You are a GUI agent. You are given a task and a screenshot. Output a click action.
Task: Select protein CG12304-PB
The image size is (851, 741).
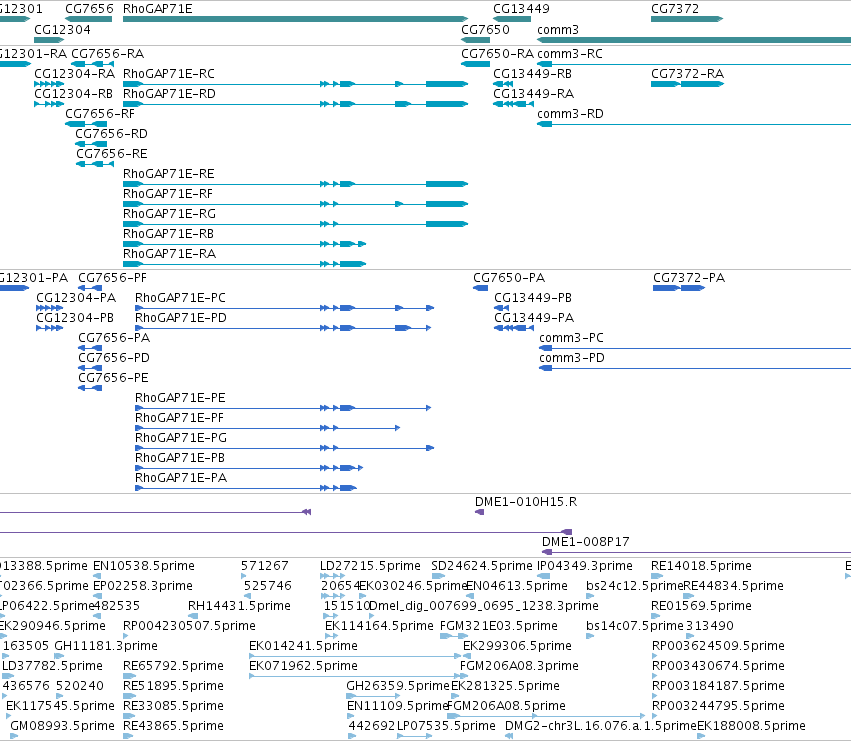tap(49, 328)
